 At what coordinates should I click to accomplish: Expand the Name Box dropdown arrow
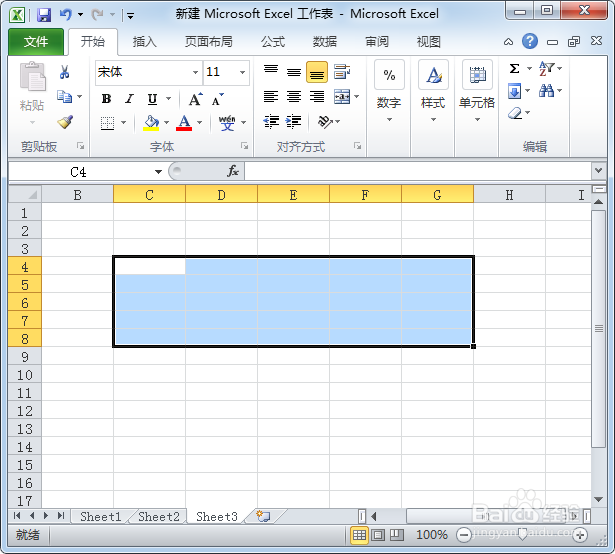(x=158, y=172)
